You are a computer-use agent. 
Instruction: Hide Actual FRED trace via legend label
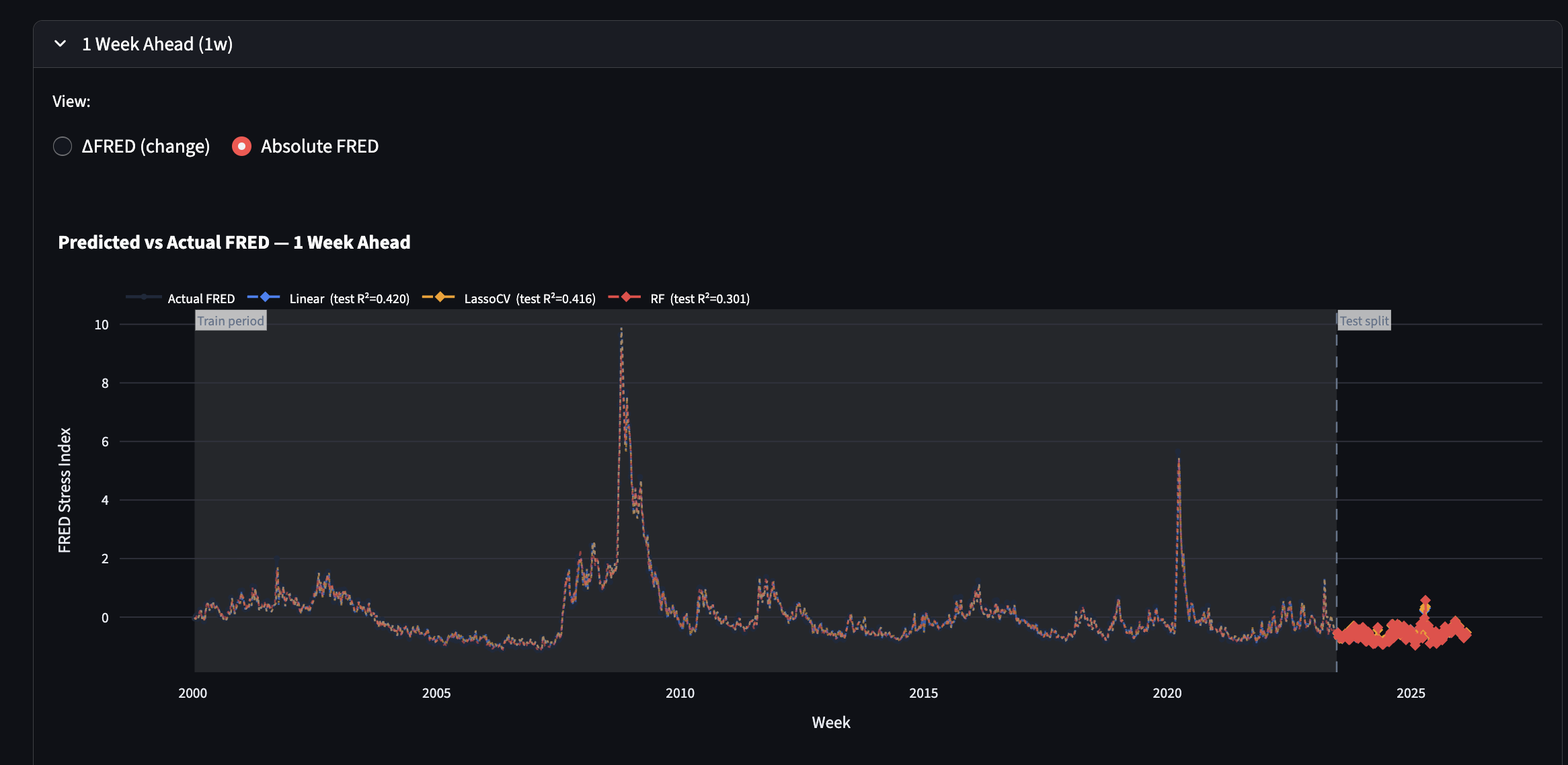point(201,298)
